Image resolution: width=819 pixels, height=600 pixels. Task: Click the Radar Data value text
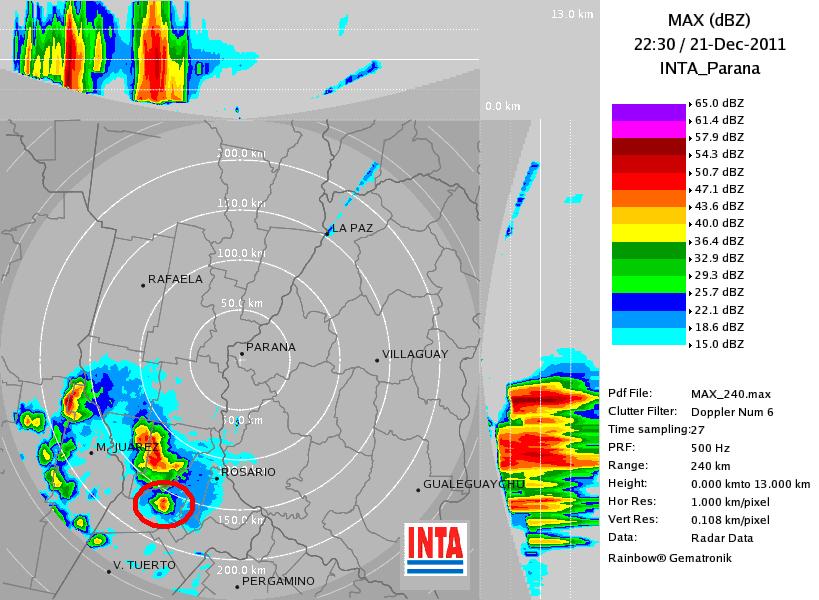coord(722,538)
